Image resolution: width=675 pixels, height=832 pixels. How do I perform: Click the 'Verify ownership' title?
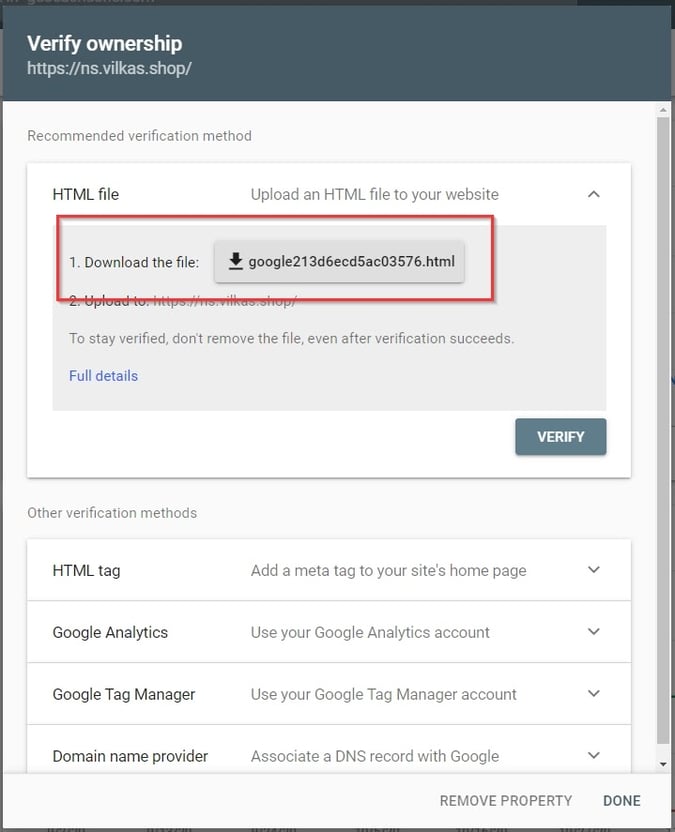pyautogui.click(x=105, y=44)
